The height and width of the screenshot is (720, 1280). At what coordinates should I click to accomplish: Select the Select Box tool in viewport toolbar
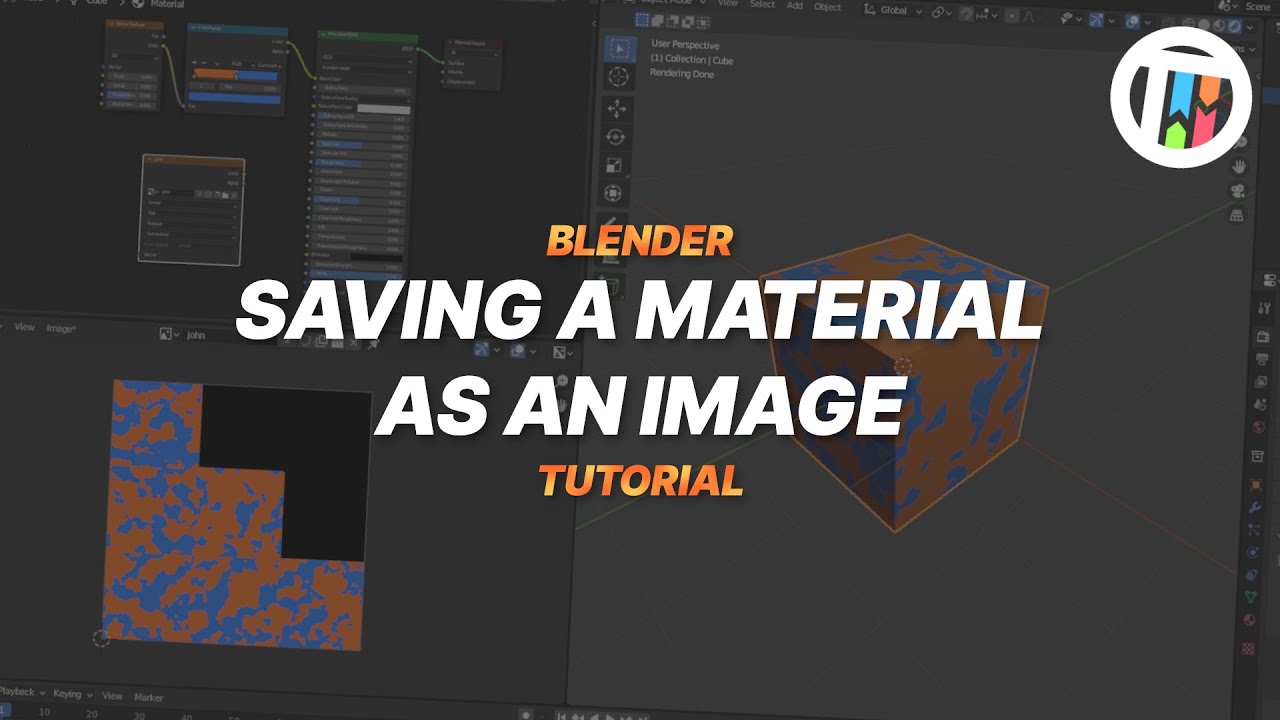click(619, 49)
